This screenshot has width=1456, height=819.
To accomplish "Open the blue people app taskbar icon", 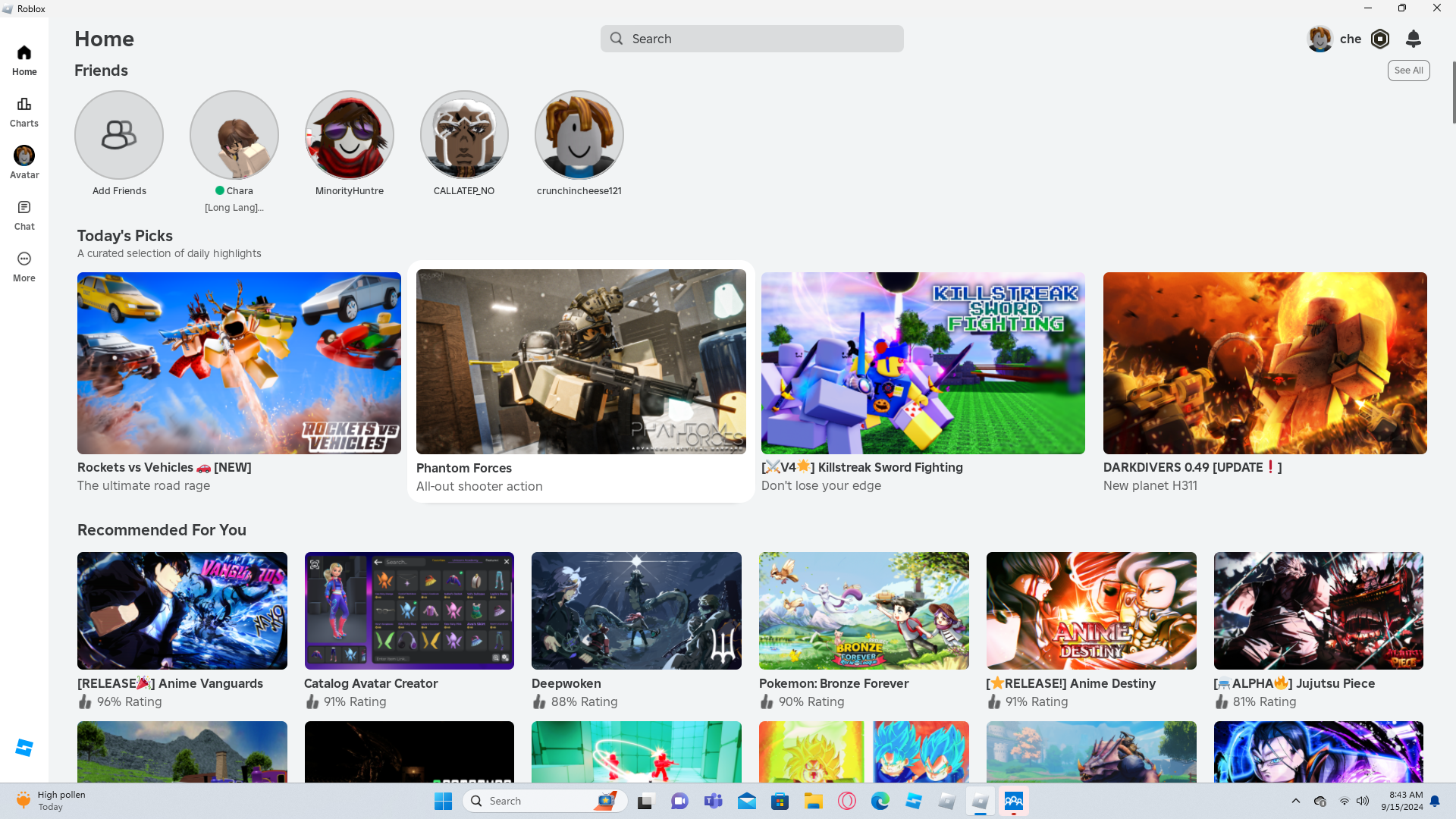I will (x=1014, y=801).
